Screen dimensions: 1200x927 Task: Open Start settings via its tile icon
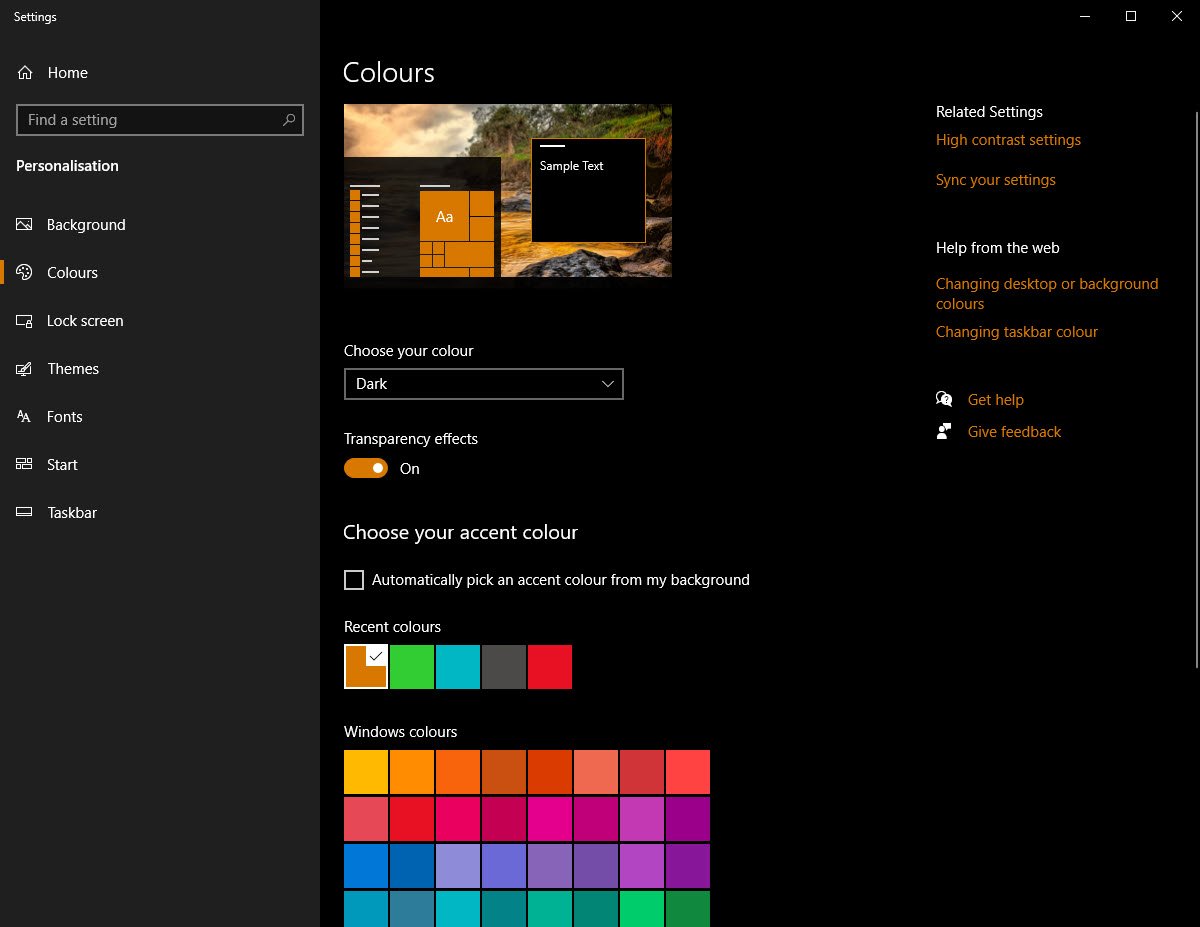[x=25, y=465]
